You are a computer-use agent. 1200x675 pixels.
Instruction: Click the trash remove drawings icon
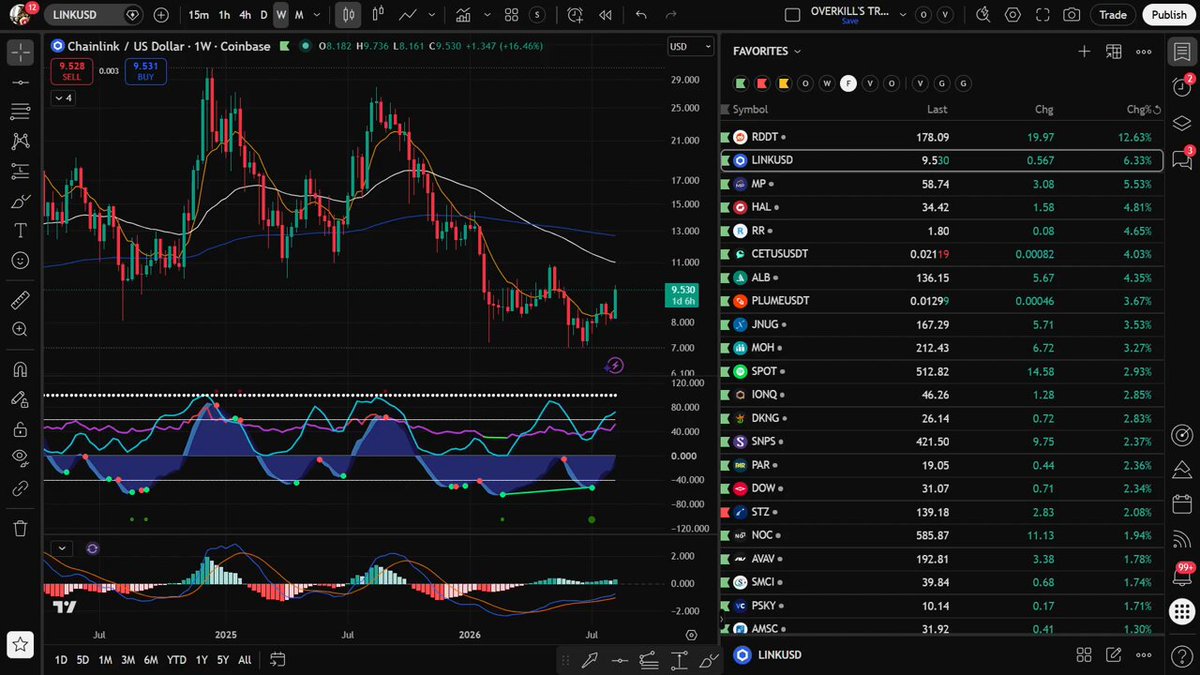(20, 527)
